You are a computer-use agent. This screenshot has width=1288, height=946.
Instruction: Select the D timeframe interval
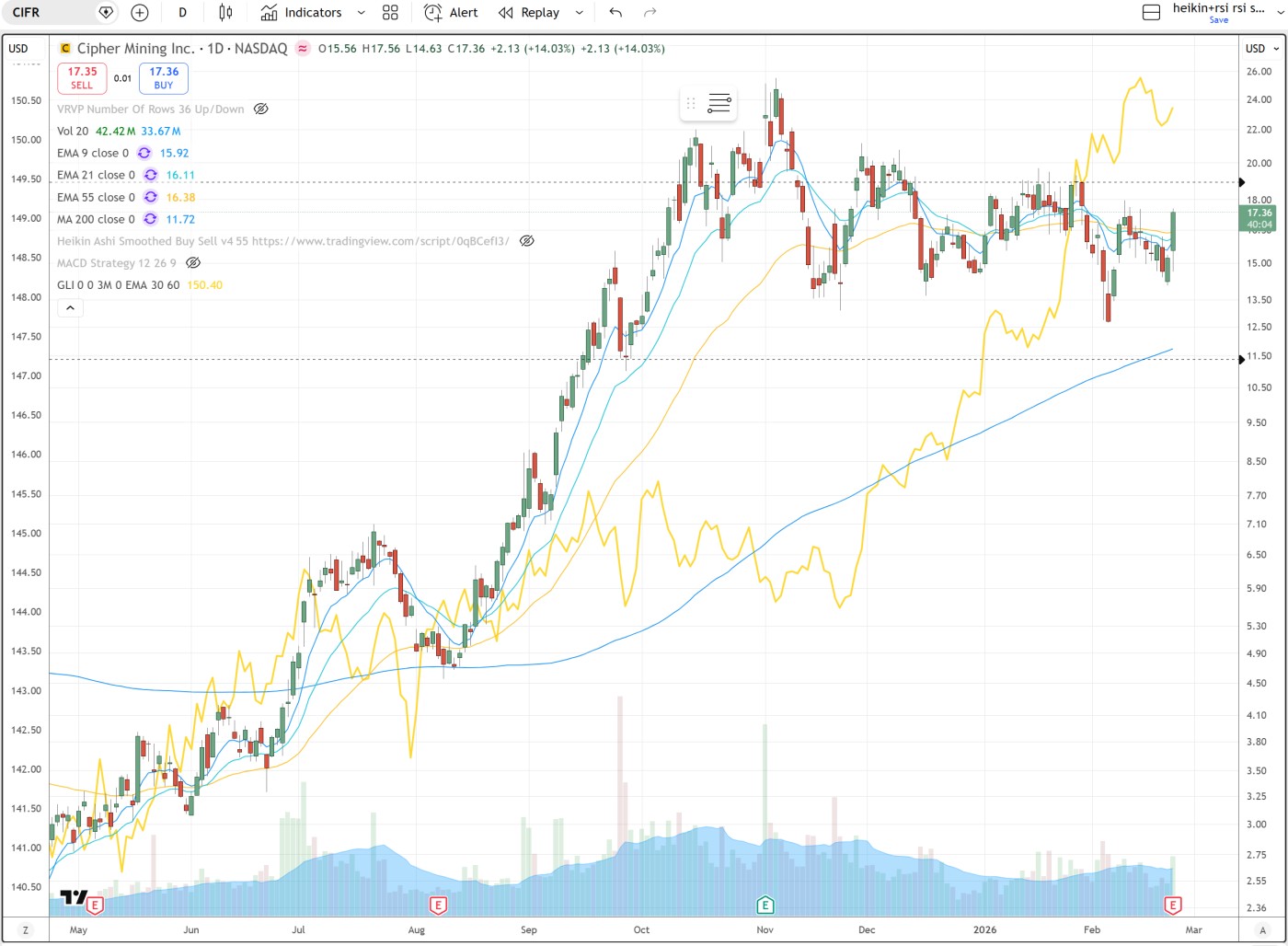[182, 13]
